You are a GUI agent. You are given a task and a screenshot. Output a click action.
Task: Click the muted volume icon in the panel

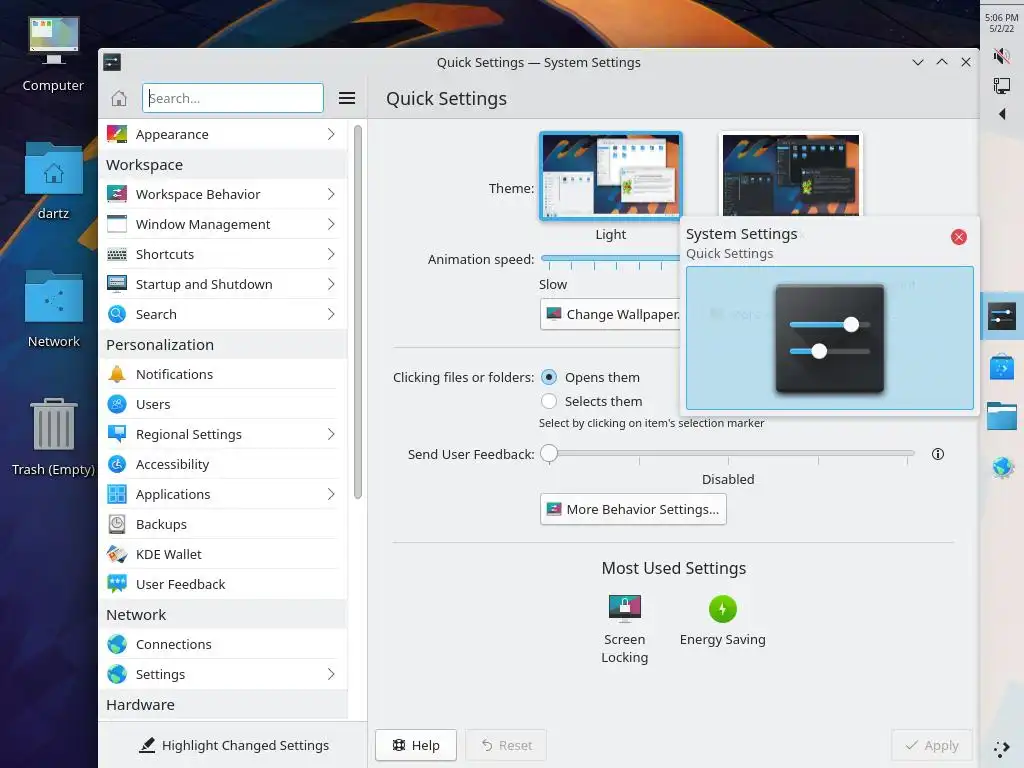pos(1001,56)
